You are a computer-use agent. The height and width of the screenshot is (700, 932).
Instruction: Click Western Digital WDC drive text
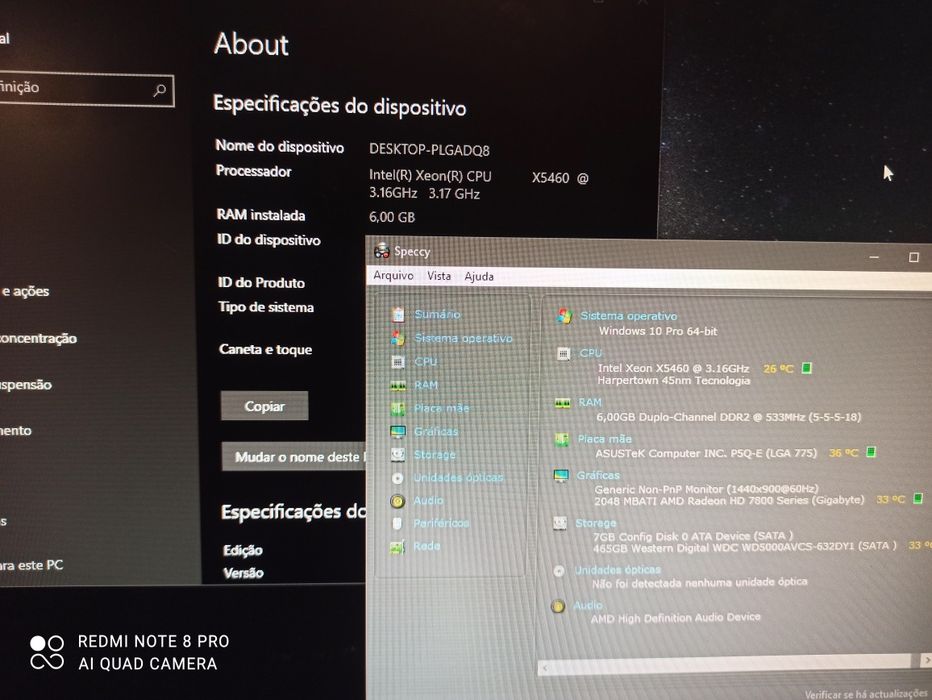[744, 547]
